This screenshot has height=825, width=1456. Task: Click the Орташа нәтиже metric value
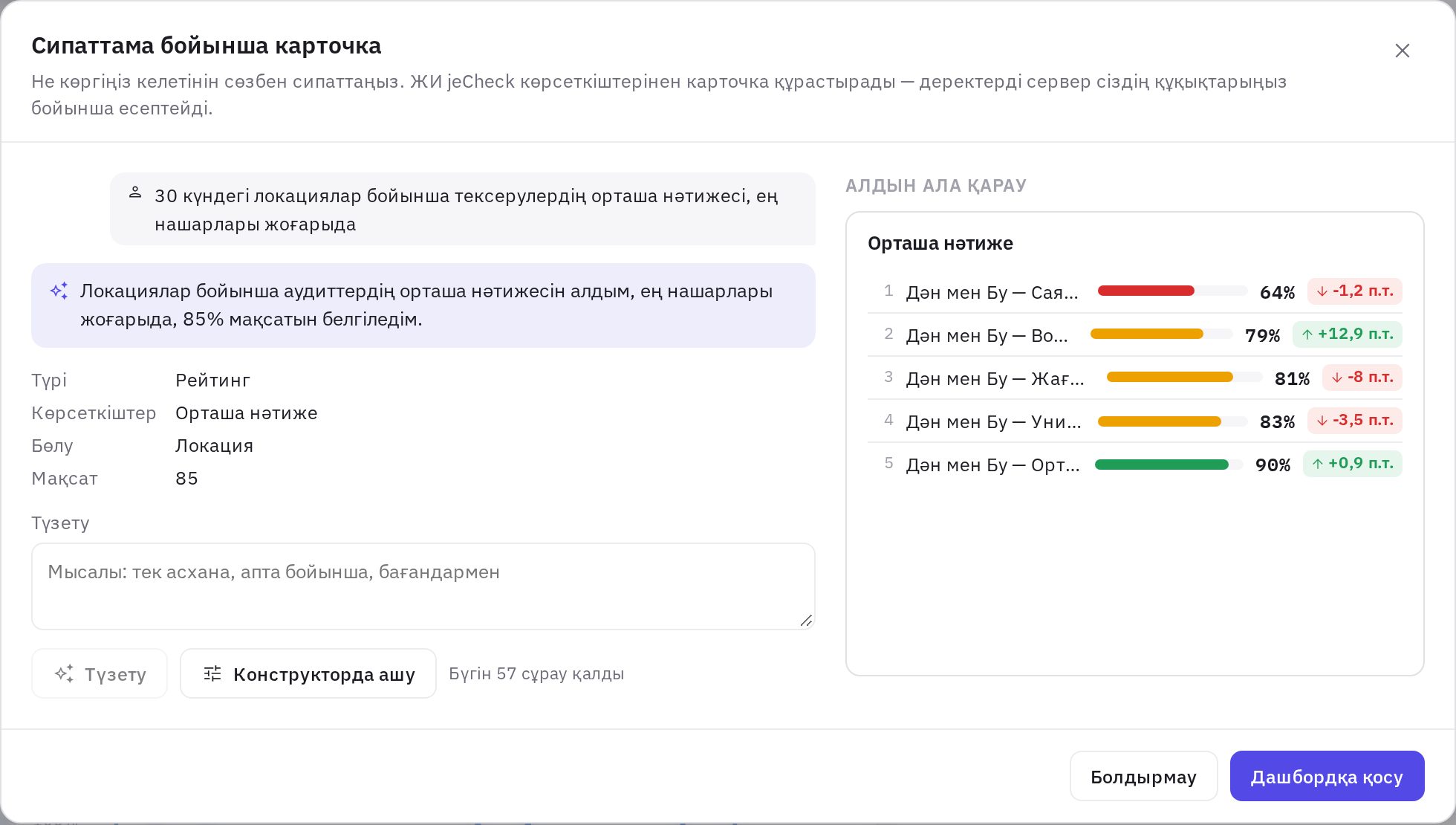tap(247, 413)
